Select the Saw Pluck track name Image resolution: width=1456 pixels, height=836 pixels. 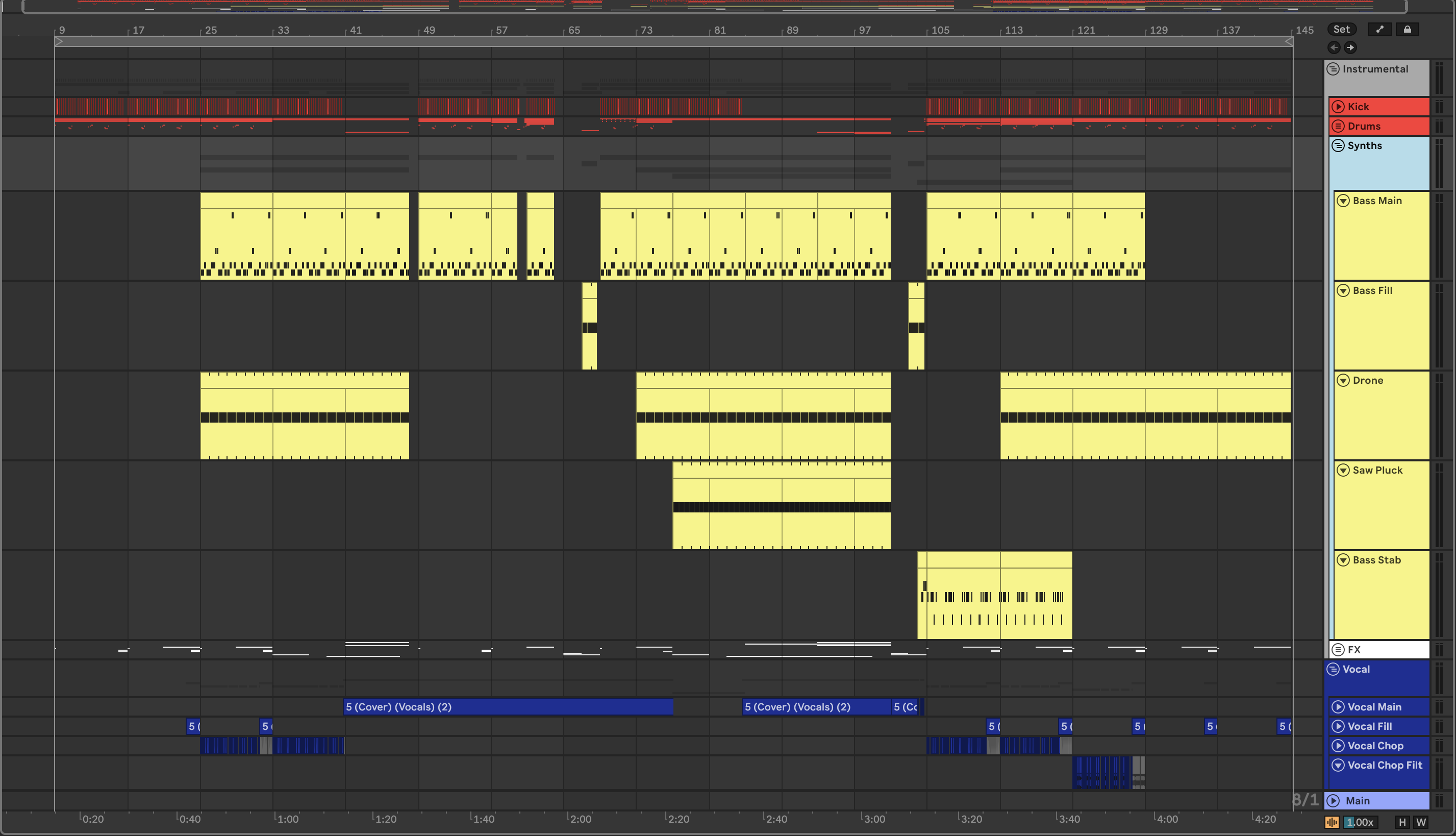pyautogui.click(x=1377, y=470)
